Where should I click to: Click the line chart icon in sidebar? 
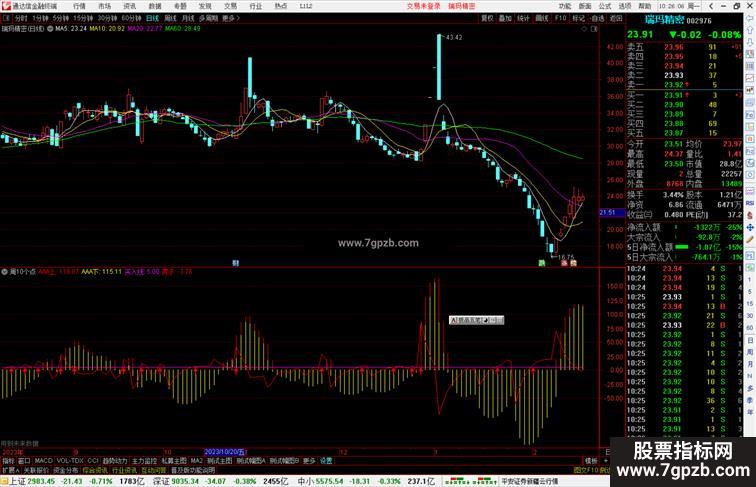pos(750,78)
